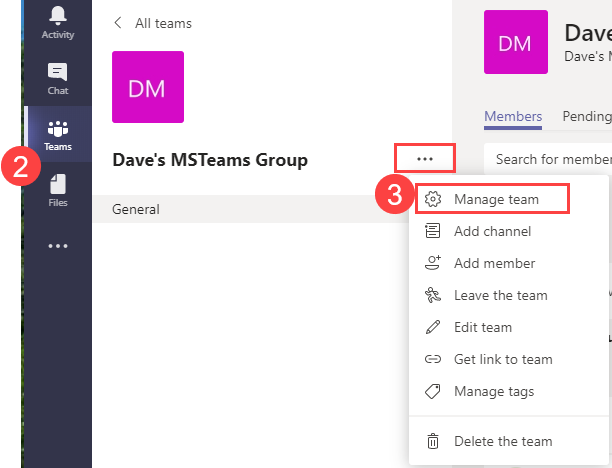Choose Manage tags from menu
This screenshot has height=468, width=612.
pos(509,391)
